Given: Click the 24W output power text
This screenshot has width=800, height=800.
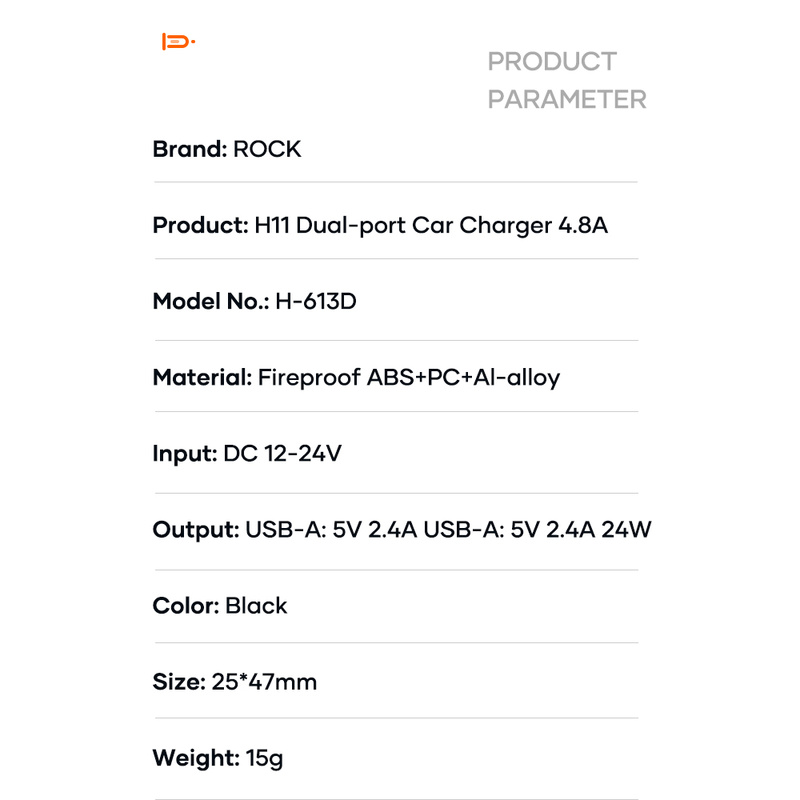Looking at the screenshot, I should tap(627, 529).
